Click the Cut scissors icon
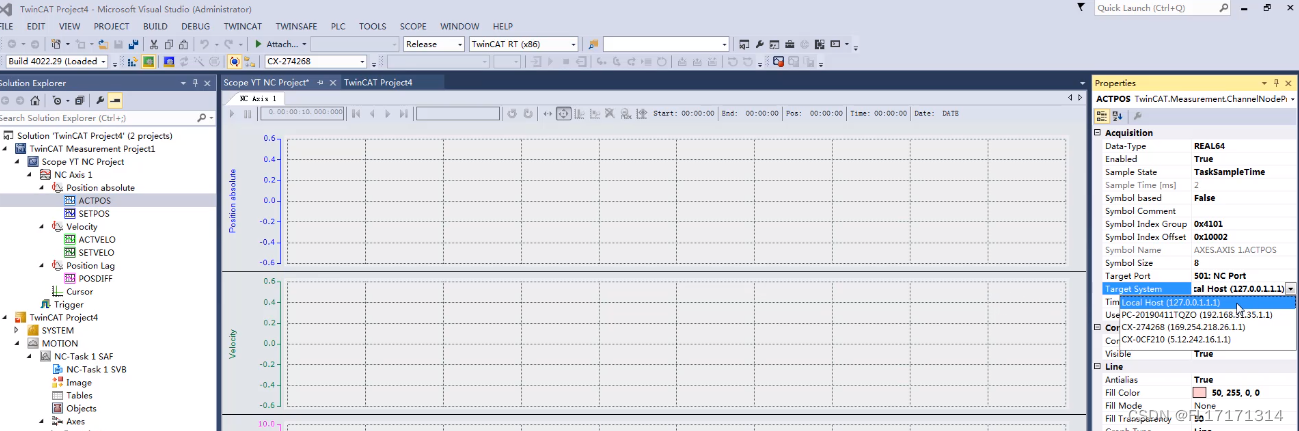The height and width of the screenshot is (431, 1299). click(154, 44)
